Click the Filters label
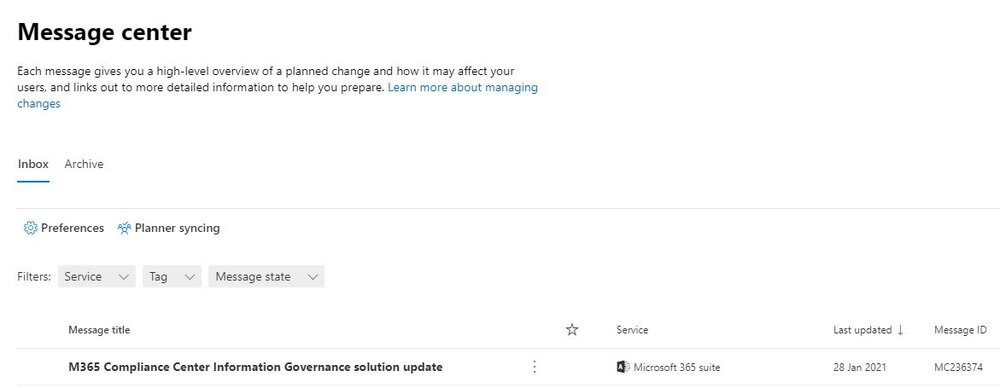The height and width of the screenshot is (388, 1000). pyautogui.click(x=34, y=277)
